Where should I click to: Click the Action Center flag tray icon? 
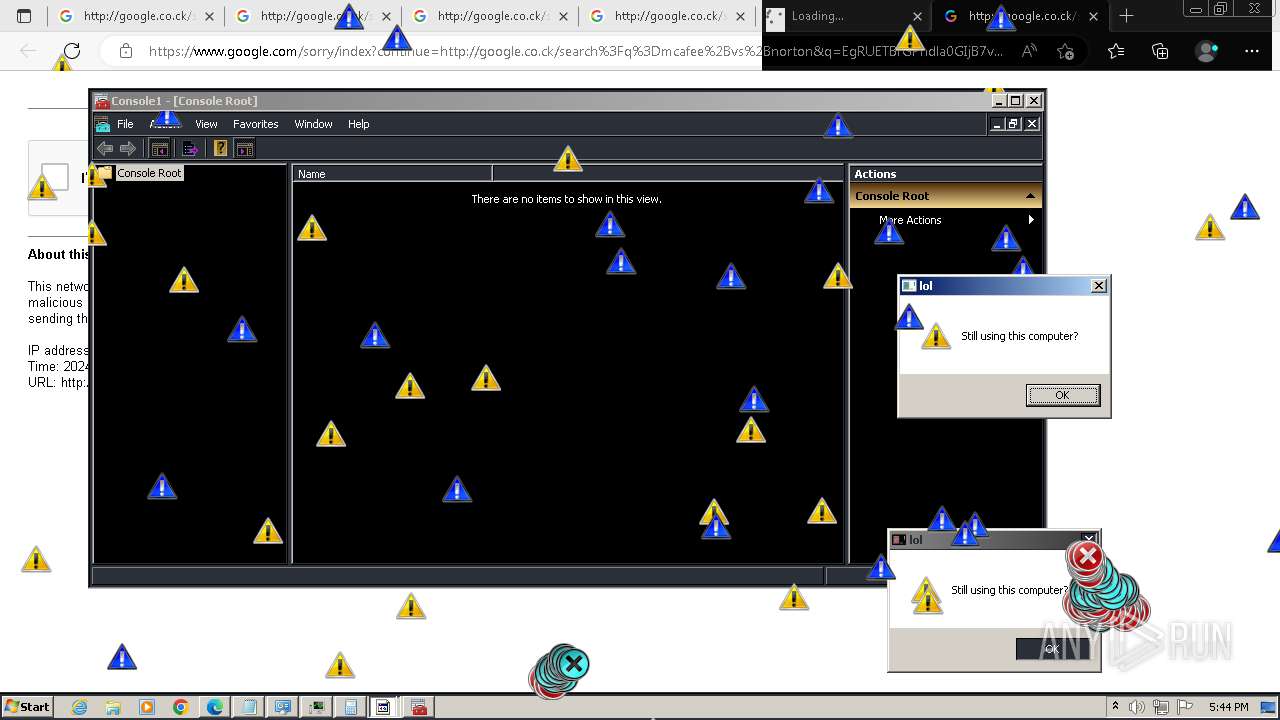[x=1185, y=707]
